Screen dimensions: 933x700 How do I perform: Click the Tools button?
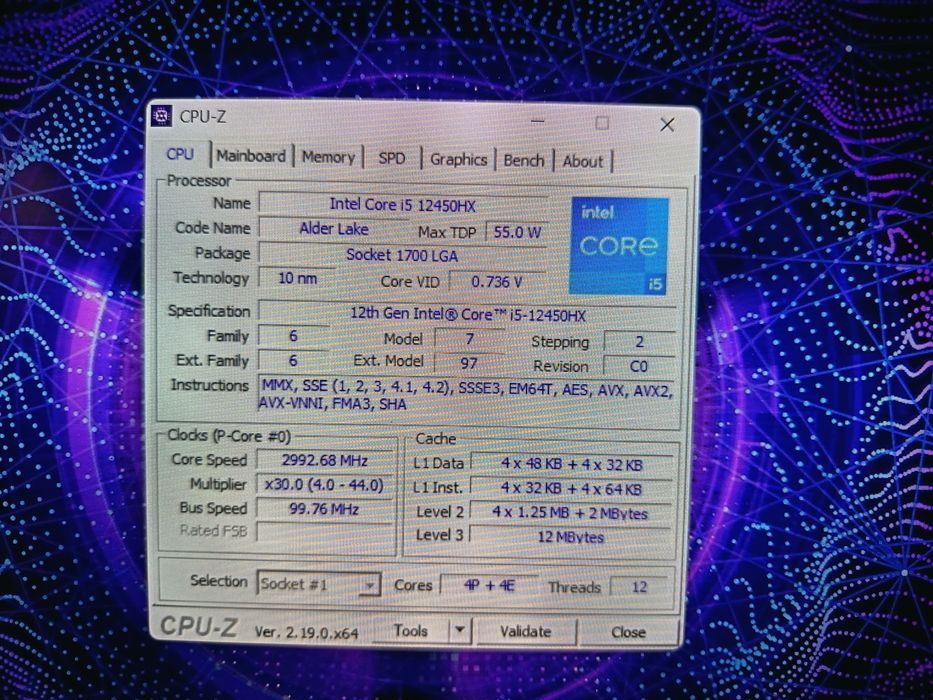(410, 631)
